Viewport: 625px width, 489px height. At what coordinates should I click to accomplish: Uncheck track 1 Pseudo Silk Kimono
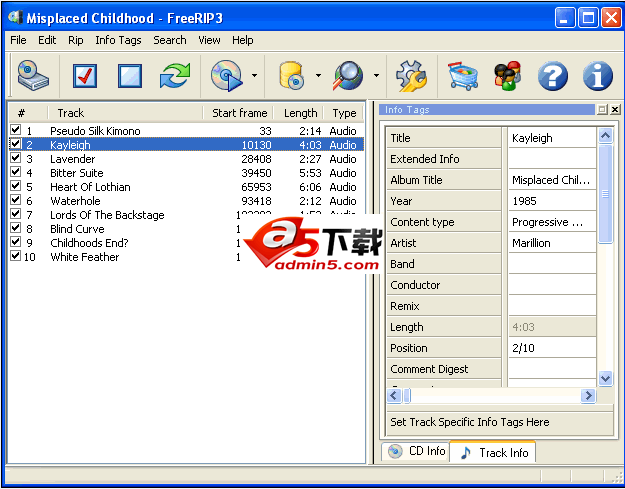(16, 130)
